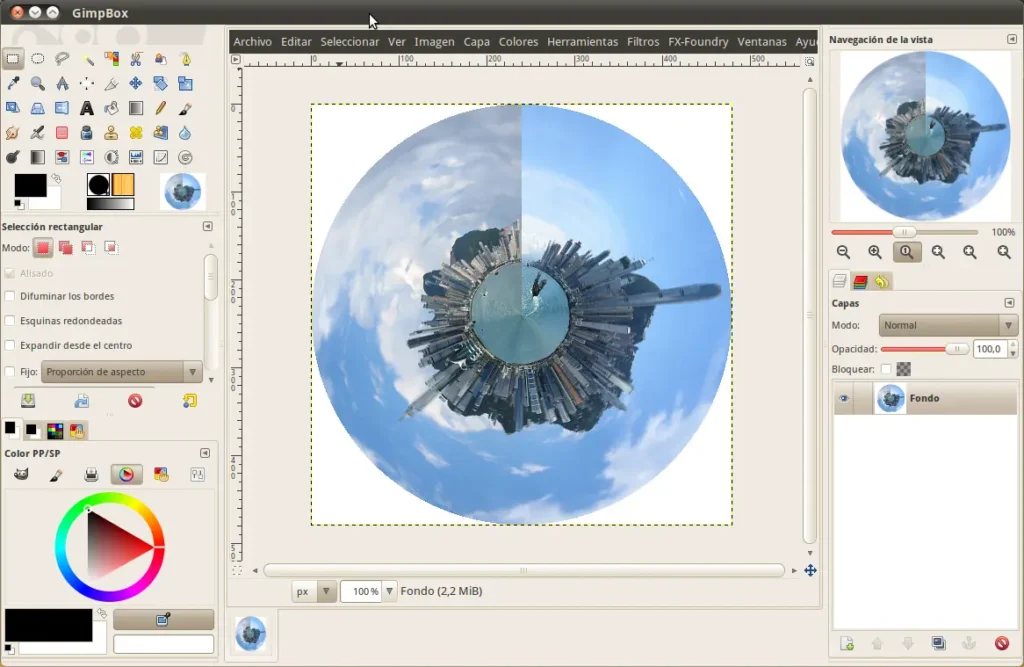The width and height of the screenshot is (1024, 667).
Task: Toggle 'Expandir desde el centro' checkbox
Action: [11, 345]
